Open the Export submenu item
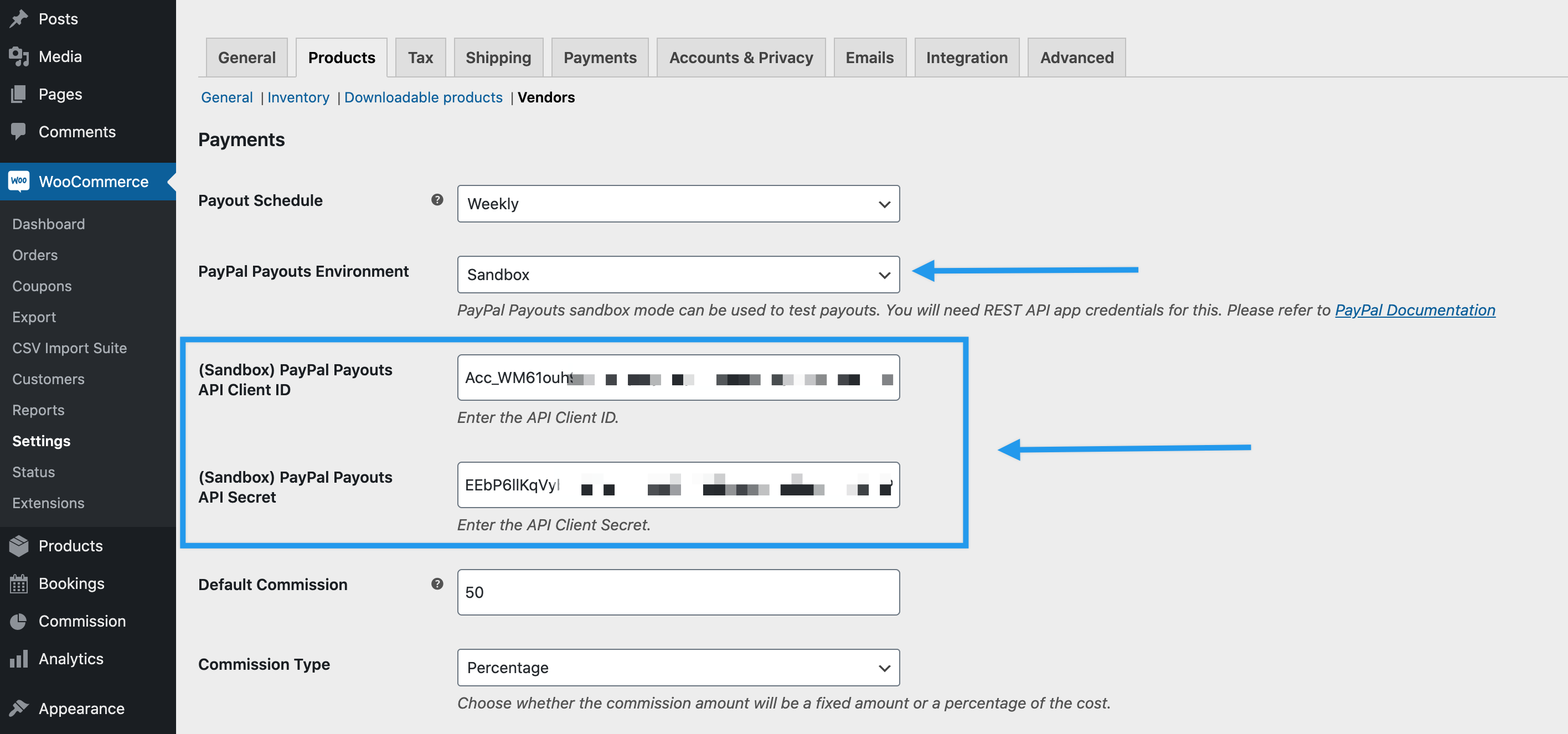This screenshot has width=1568, height=734. 33,317
